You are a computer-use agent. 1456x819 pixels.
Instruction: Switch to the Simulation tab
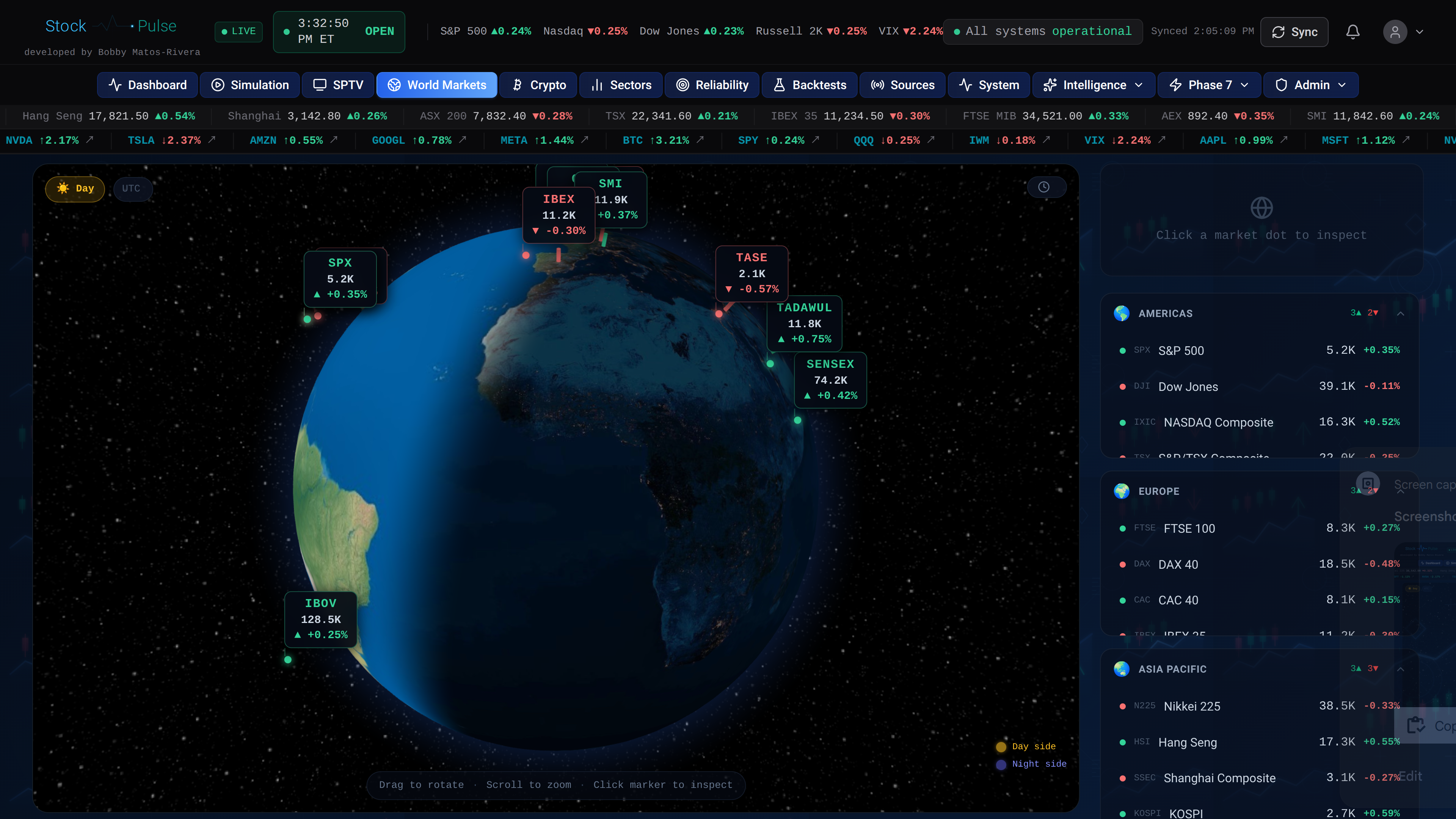coord(250,85)
